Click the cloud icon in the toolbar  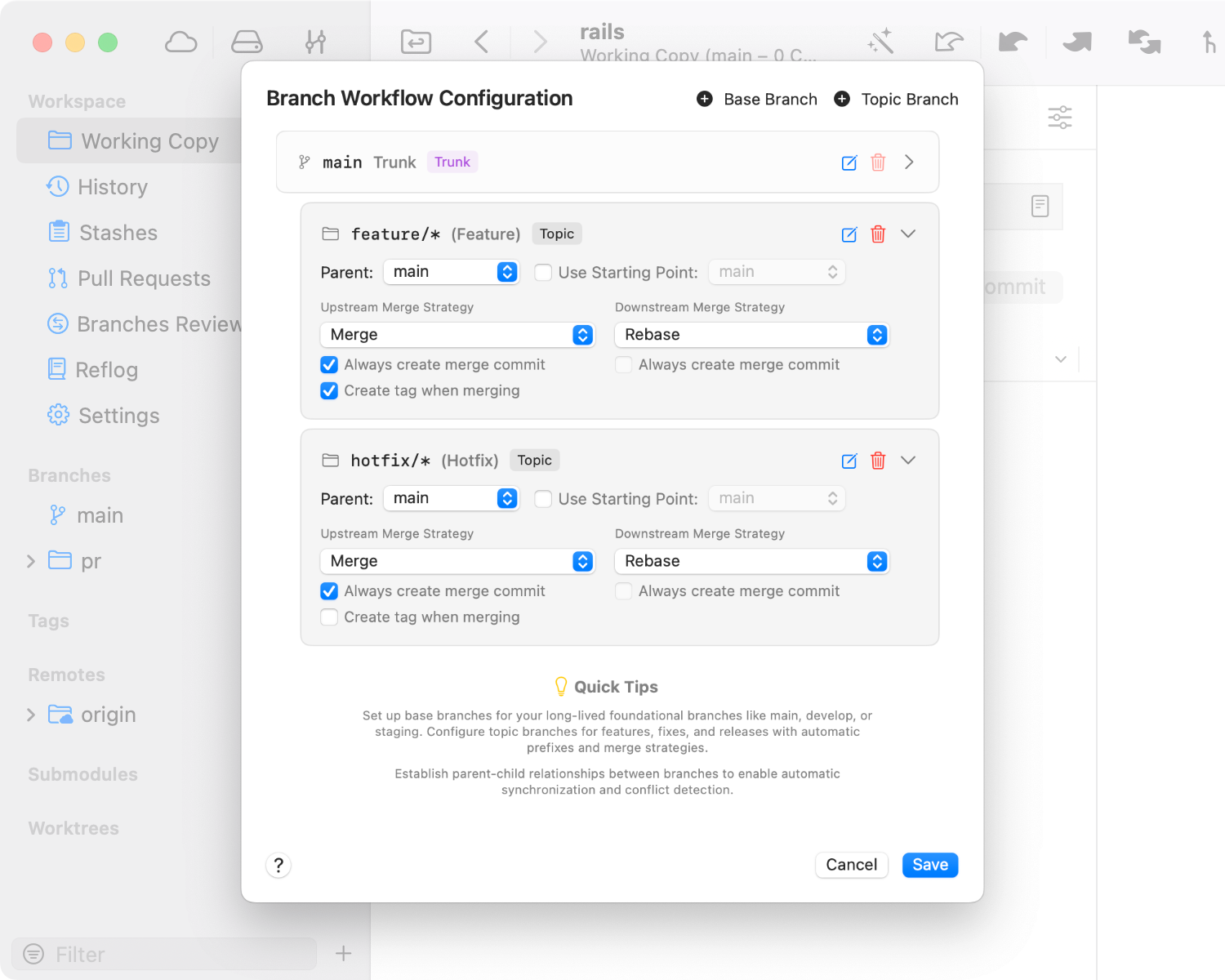point(180,42)
